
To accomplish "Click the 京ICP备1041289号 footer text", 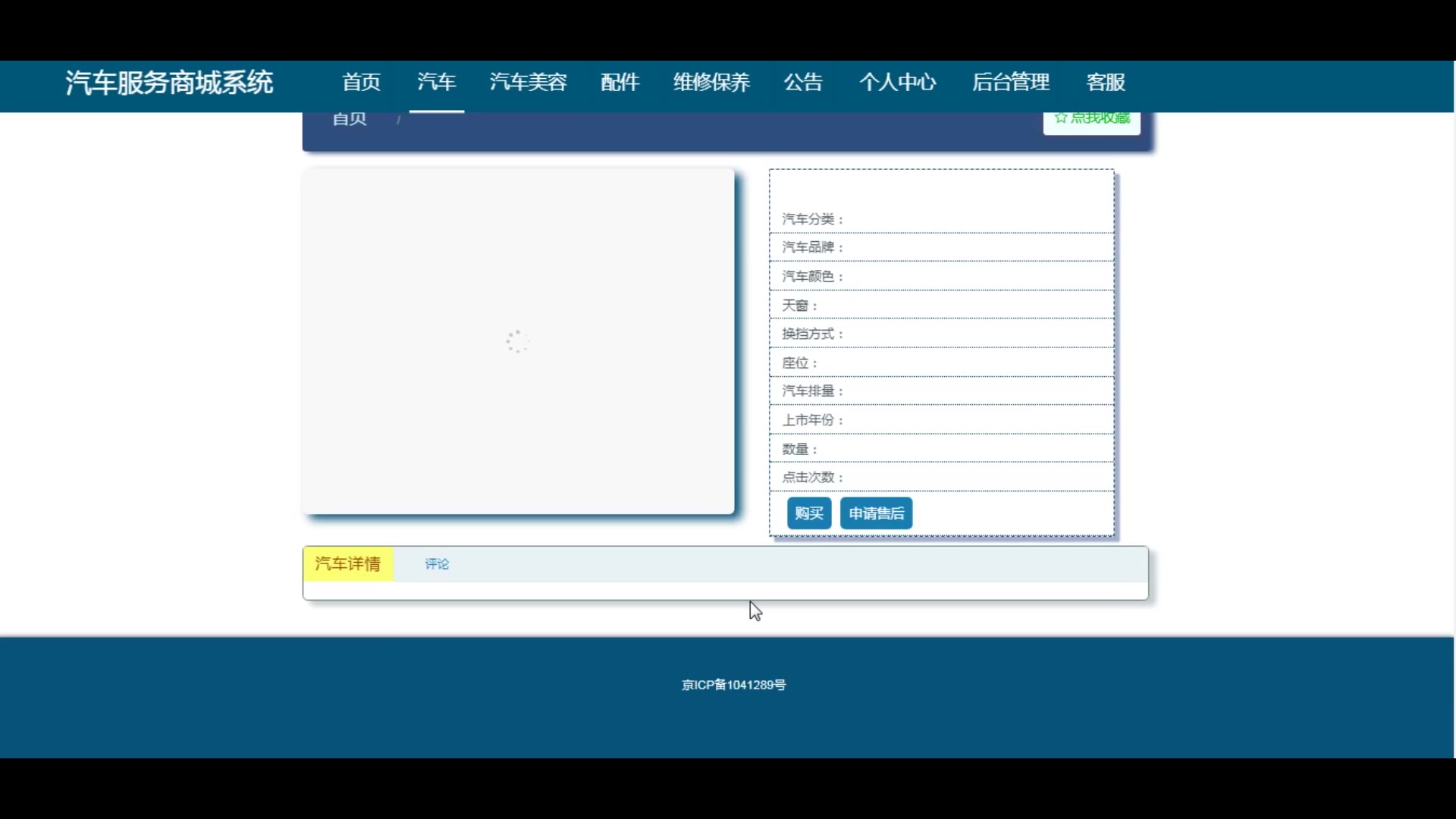I will pyautogui.click(x=733, y=685).
